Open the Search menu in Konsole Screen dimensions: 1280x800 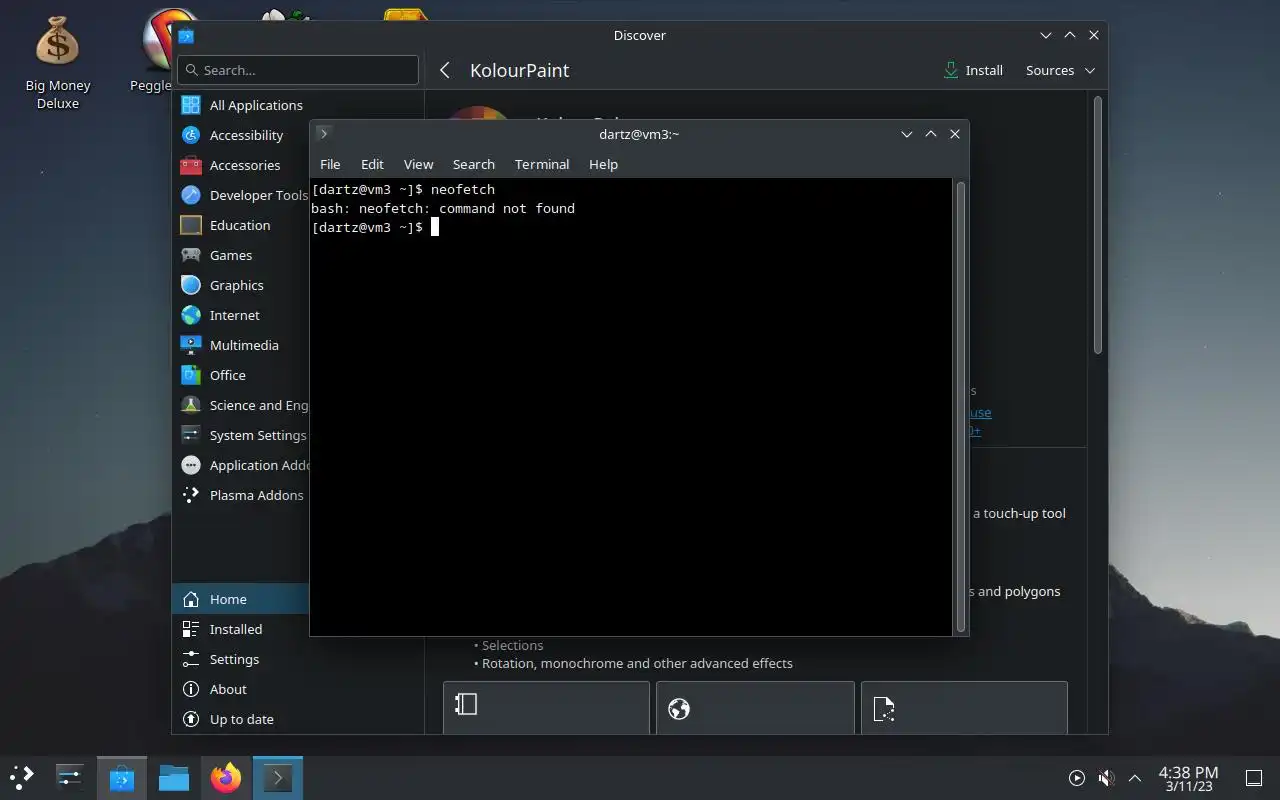pos(473,164)
